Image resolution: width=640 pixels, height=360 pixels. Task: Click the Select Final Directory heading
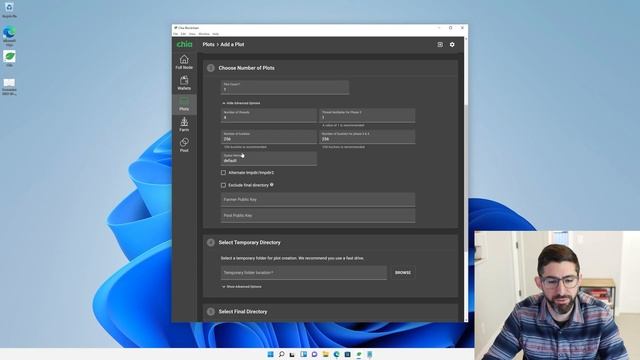tap(243, 311)
